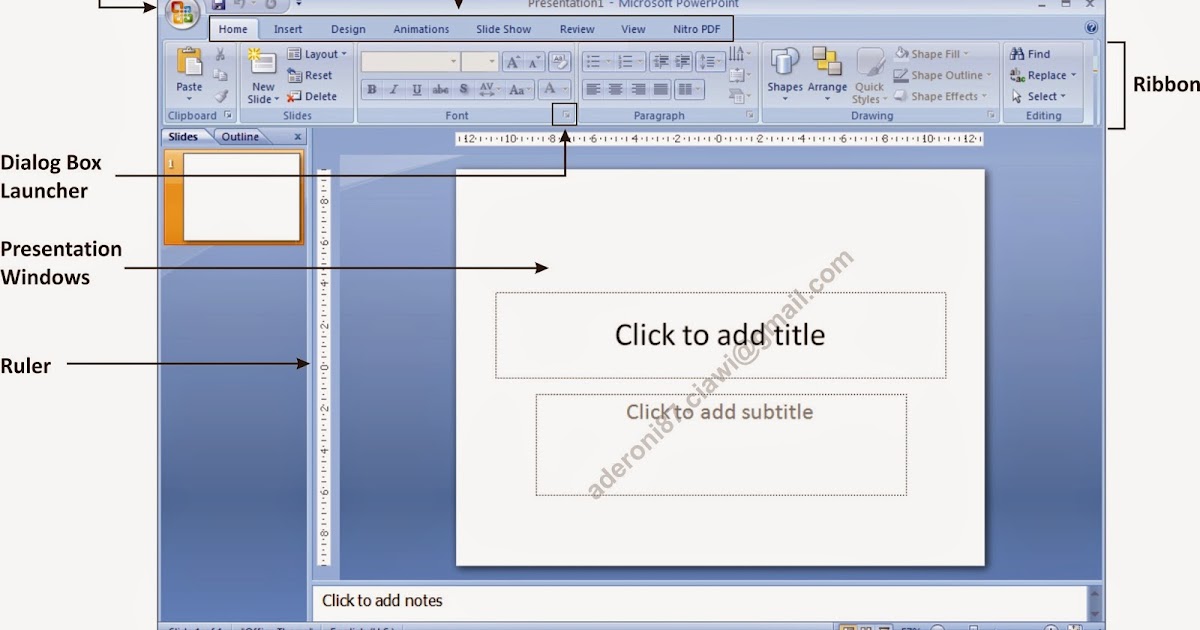
Task: Toggle Strikethrough formatting
Action: pos(440,89)
